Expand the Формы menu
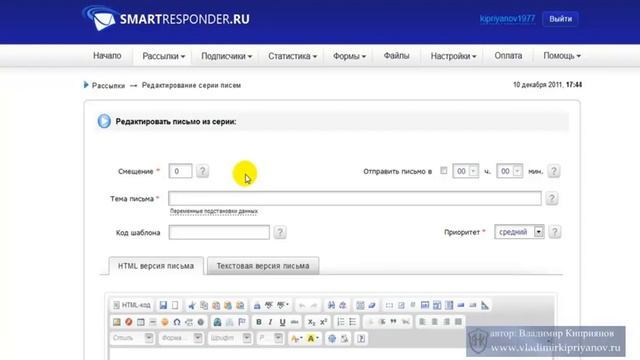This screenshot has height=360, width=640. pos(349,56)
